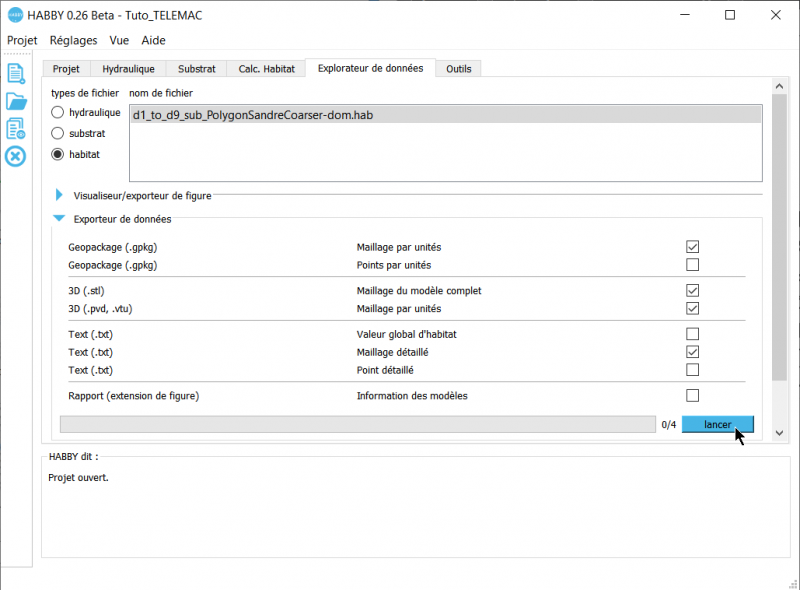Open the Réglages menu

click(73, 40)
